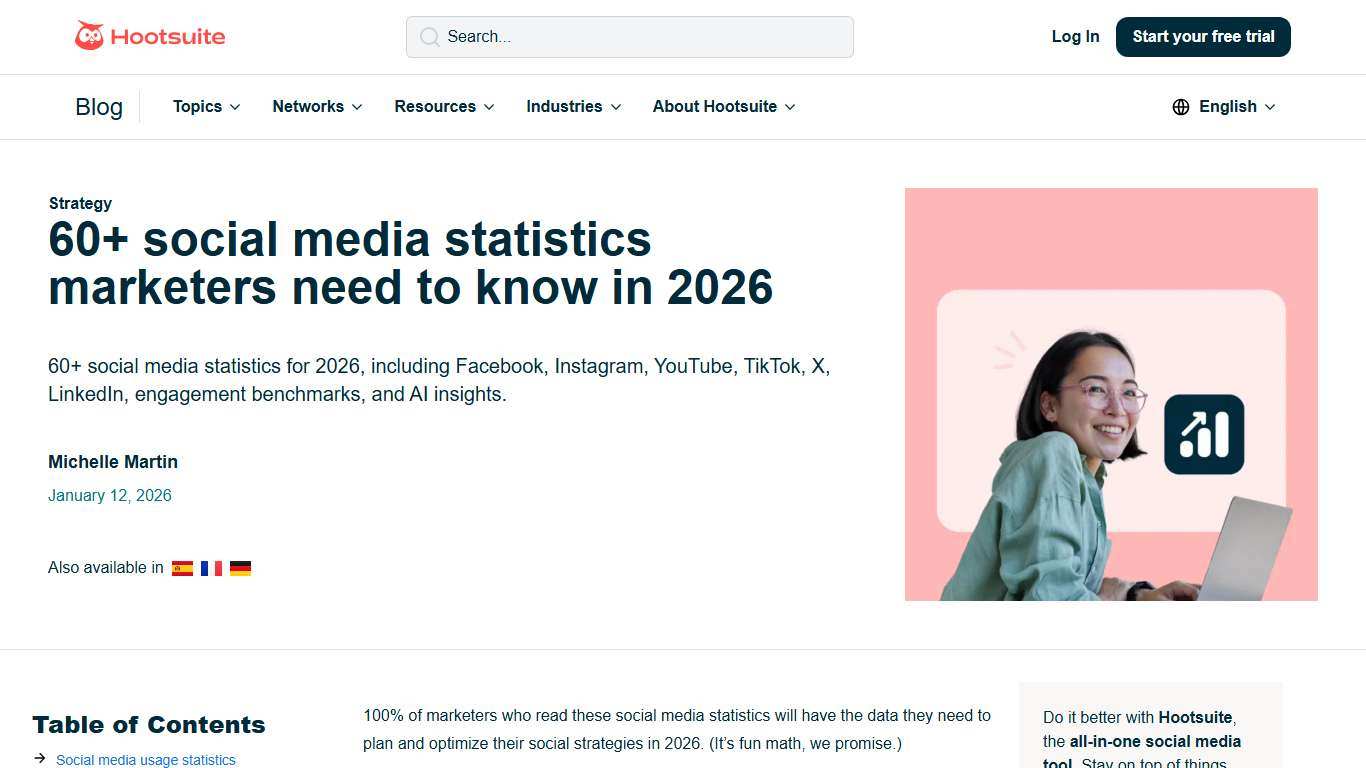Click inside the Search field

click(629, 37)
